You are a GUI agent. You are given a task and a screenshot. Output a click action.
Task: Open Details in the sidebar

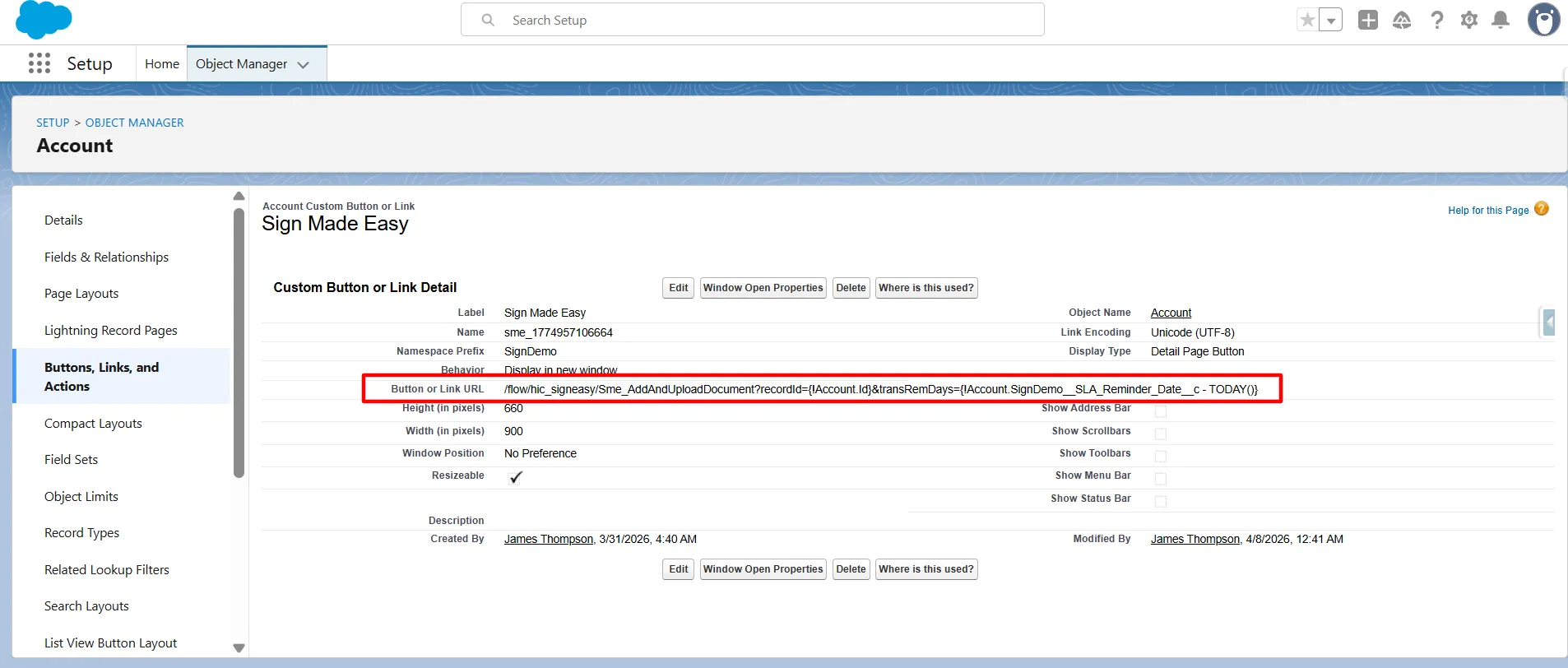tap(63, 220)
